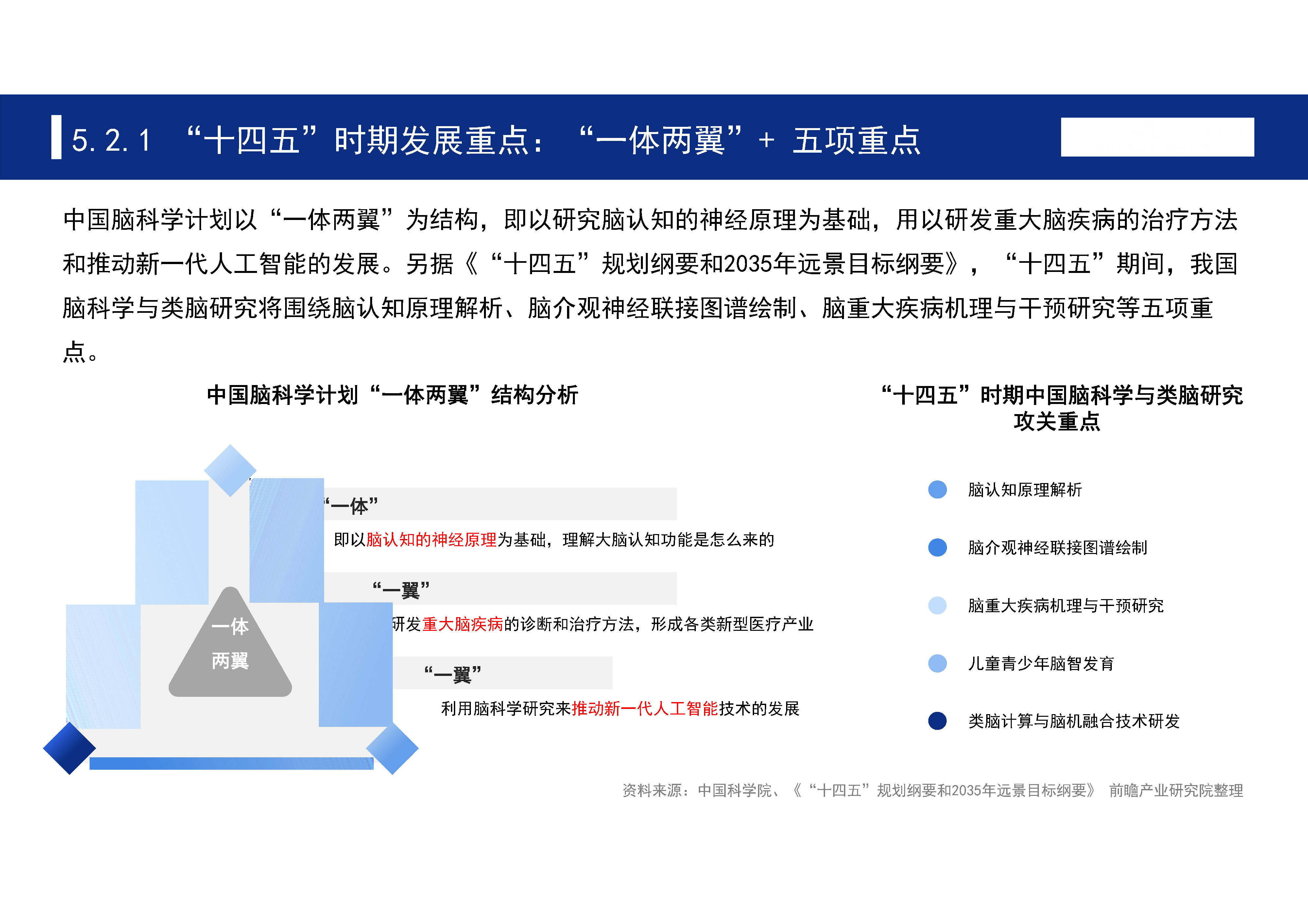Click the white vertical bar before the title
The height and width of the screenshot is (924, 1308).
[x=56, y=137]
